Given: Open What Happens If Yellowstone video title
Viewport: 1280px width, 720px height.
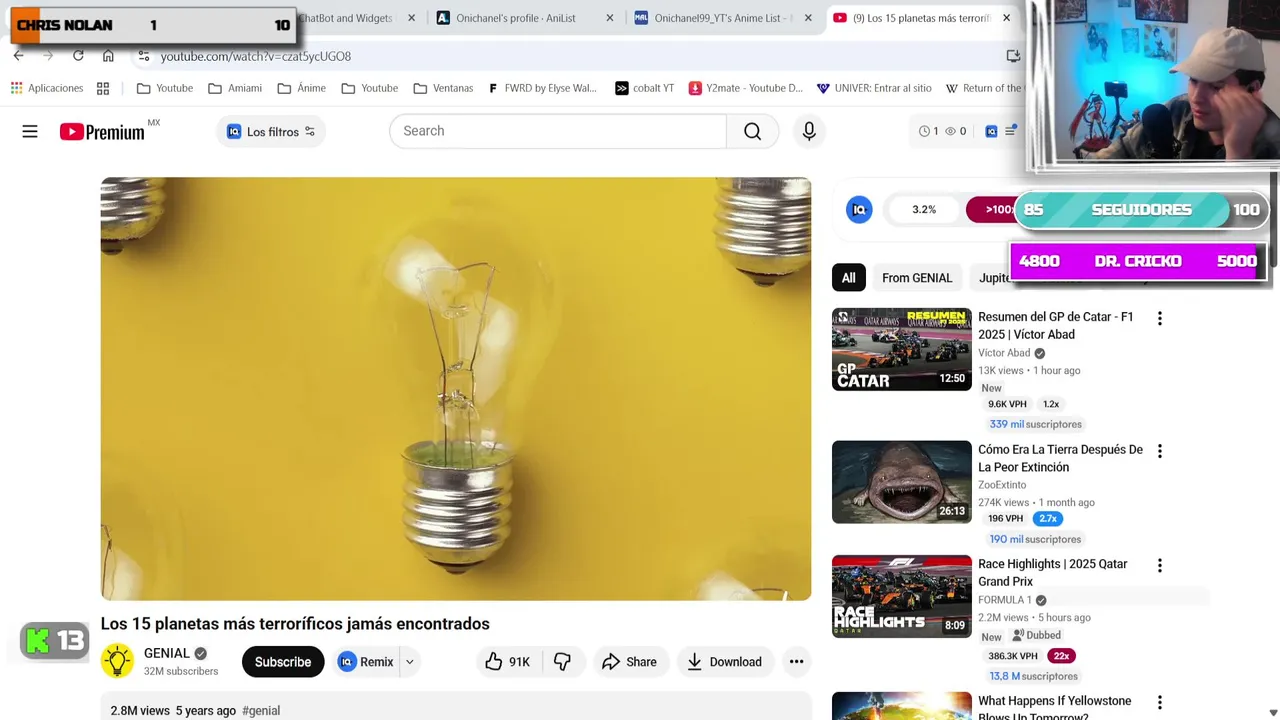Looking at the screenshot, I should 1054,707.
